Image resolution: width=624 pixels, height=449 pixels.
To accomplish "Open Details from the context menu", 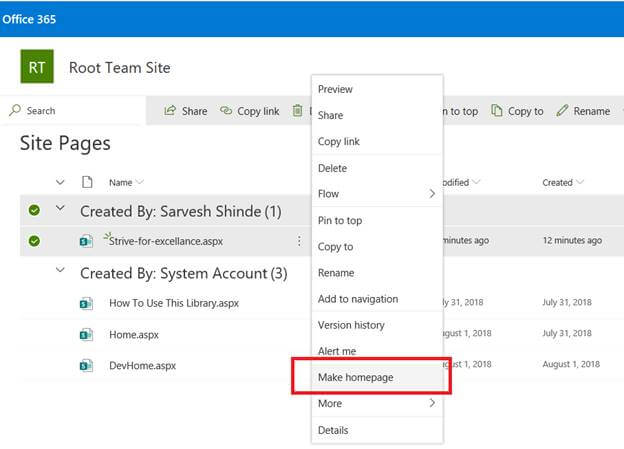I will (x=377, y=430).
